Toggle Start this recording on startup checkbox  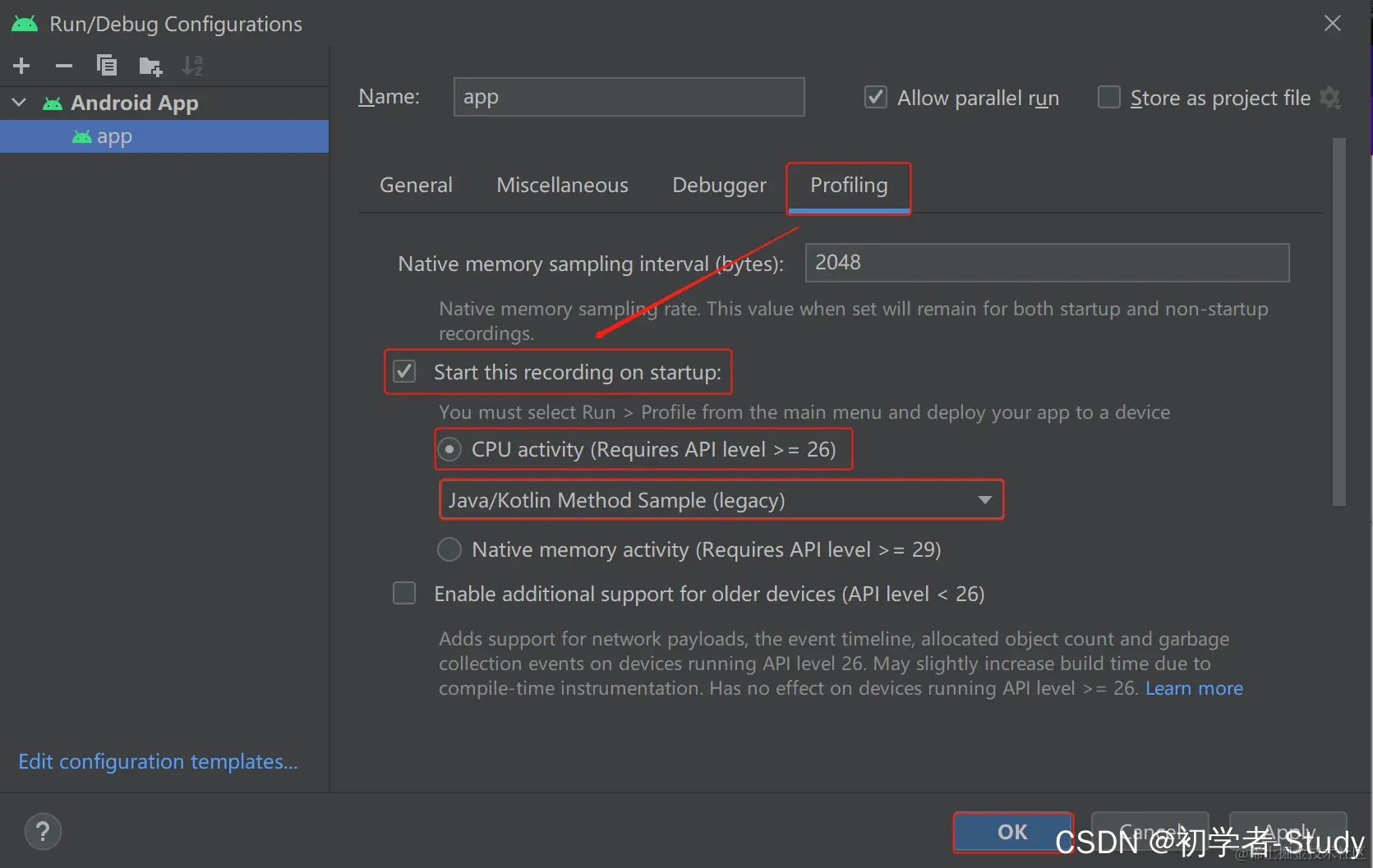(404, 372)
